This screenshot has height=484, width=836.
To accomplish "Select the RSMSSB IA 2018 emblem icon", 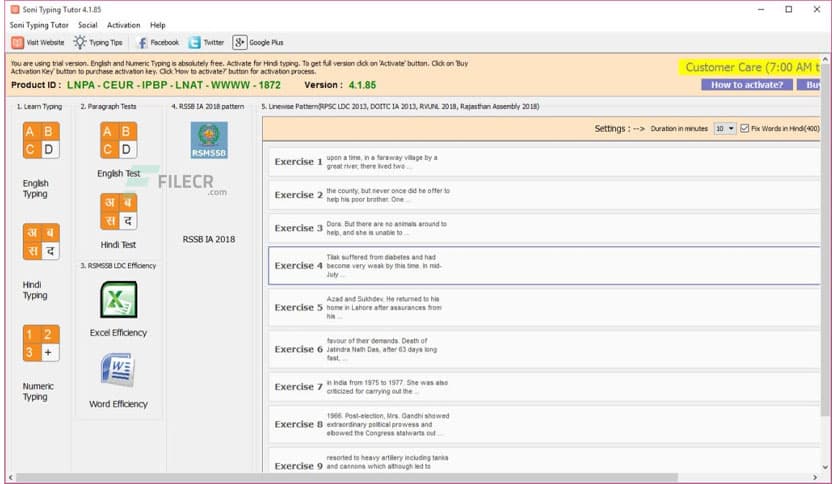I will point(209,141).
